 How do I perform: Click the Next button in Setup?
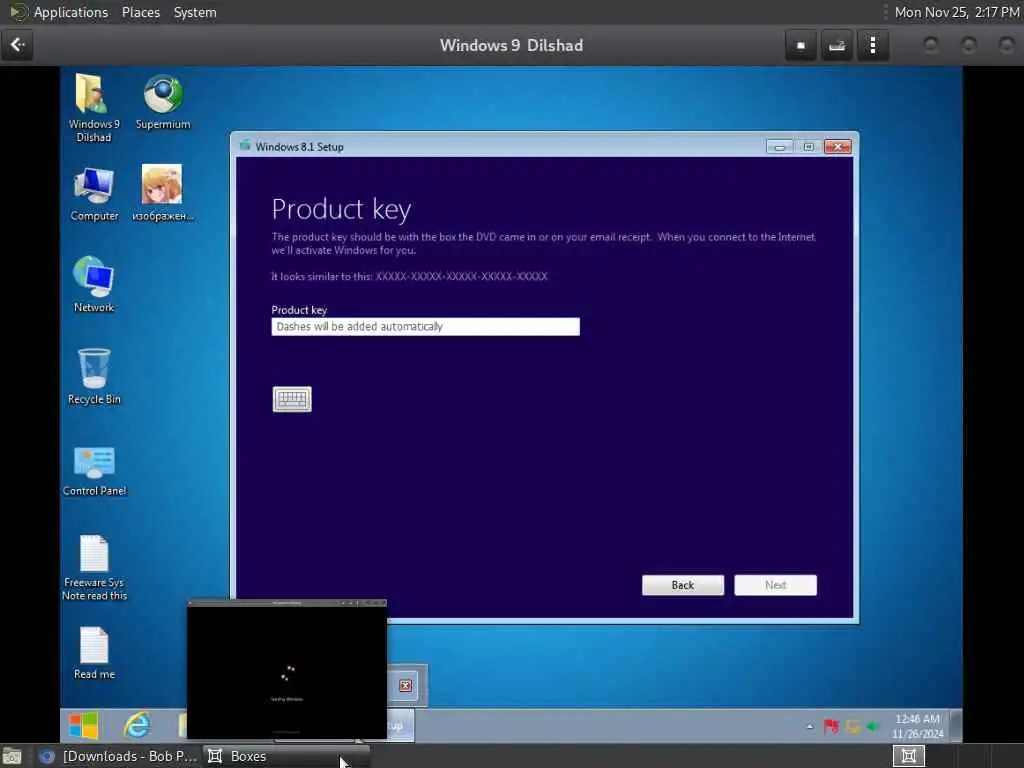point(775,585)
